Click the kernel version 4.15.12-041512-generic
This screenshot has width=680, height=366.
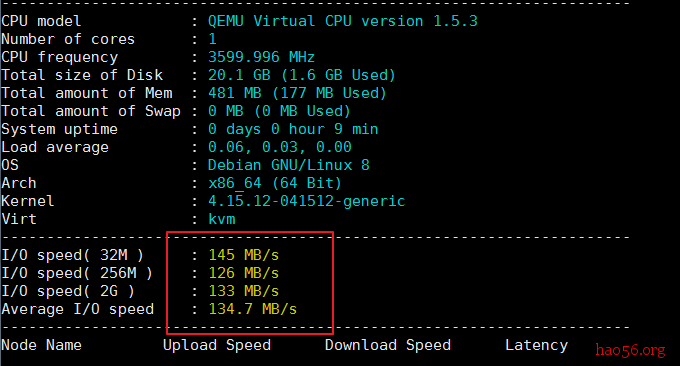point(306,201)
